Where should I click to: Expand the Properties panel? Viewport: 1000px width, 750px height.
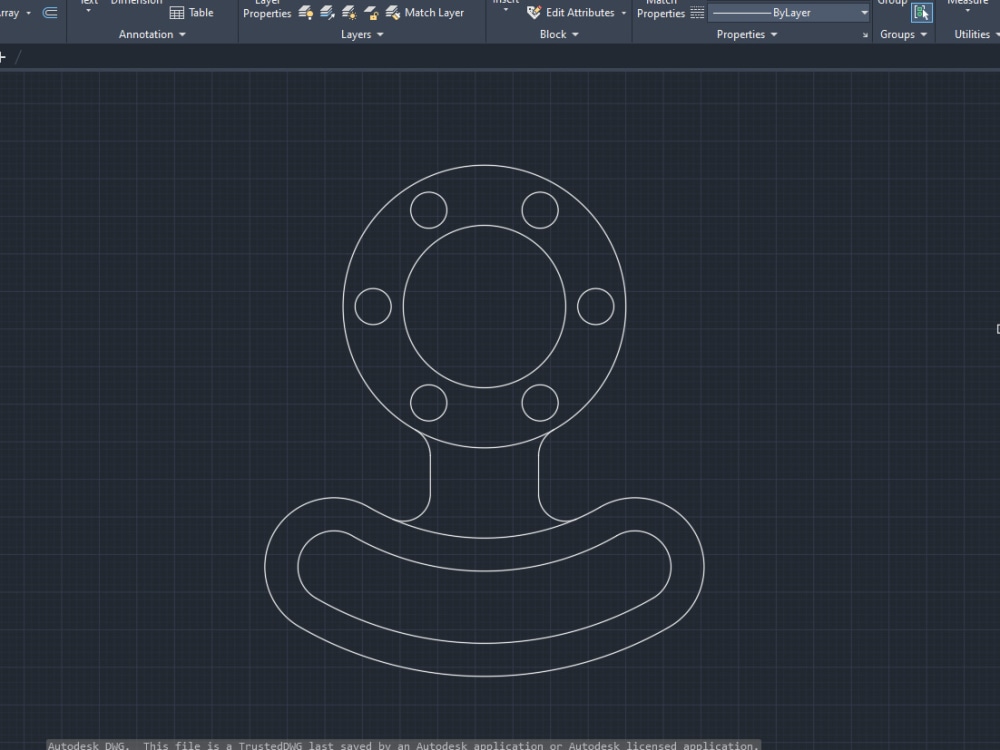(x=746, y=34)
